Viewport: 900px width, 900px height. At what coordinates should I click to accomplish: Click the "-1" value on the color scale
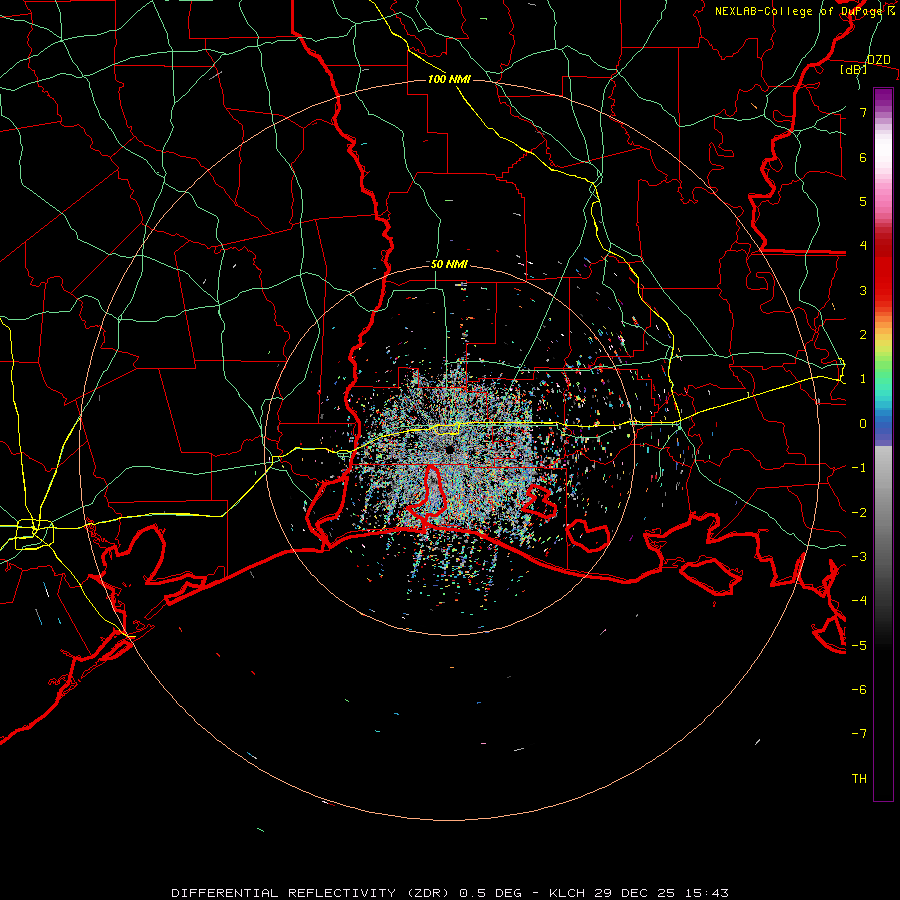click(x=859, y=468)
